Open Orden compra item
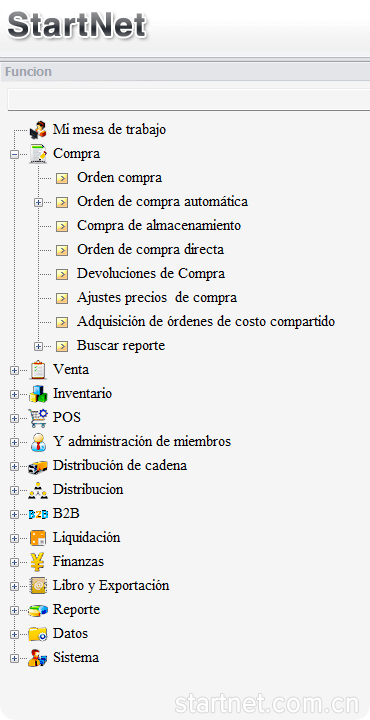The height and width of the screenshot is (720, 370). click(119, 177)
